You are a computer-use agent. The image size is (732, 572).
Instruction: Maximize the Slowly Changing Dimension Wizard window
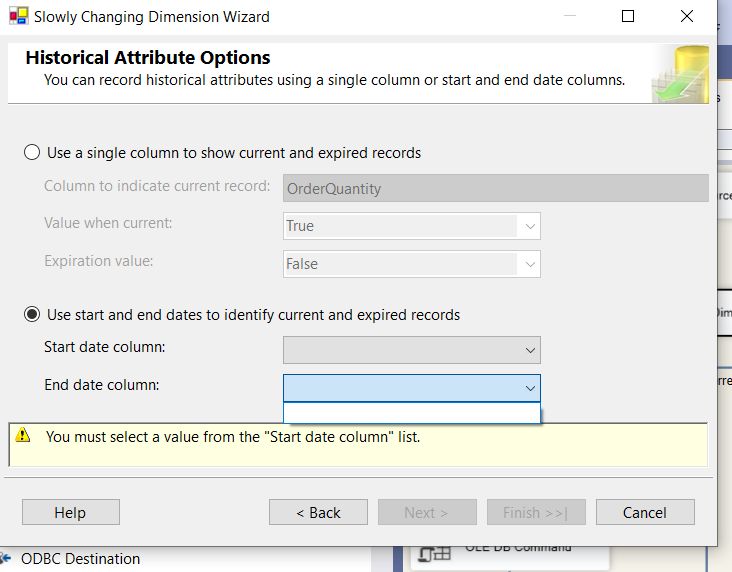628,16
